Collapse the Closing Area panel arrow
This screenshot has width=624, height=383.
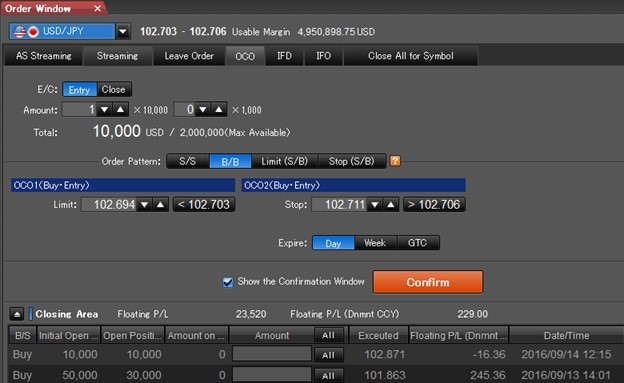(x=17, y=314)
